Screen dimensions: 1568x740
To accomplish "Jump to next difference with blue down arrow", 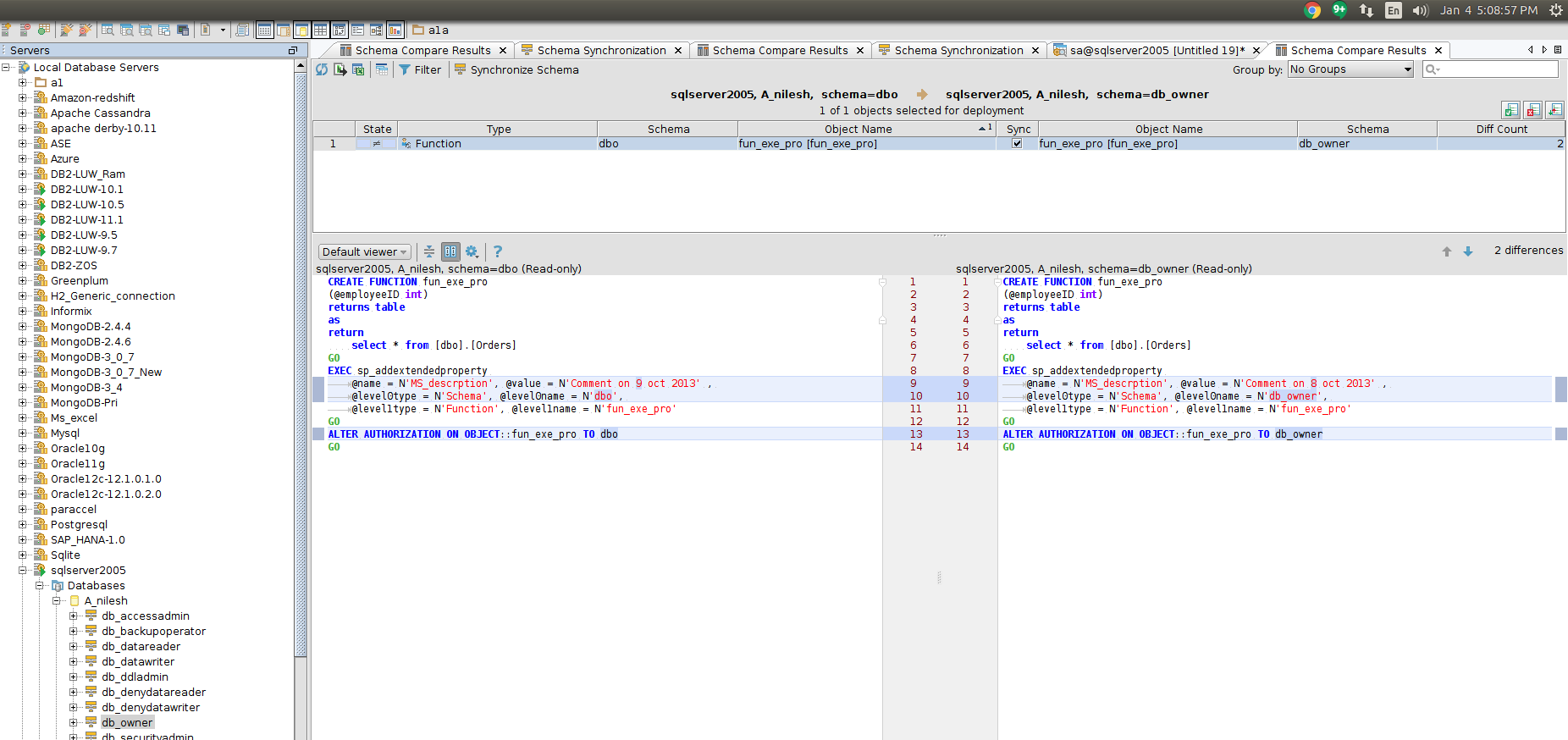I will click(x=1468, y=251).
